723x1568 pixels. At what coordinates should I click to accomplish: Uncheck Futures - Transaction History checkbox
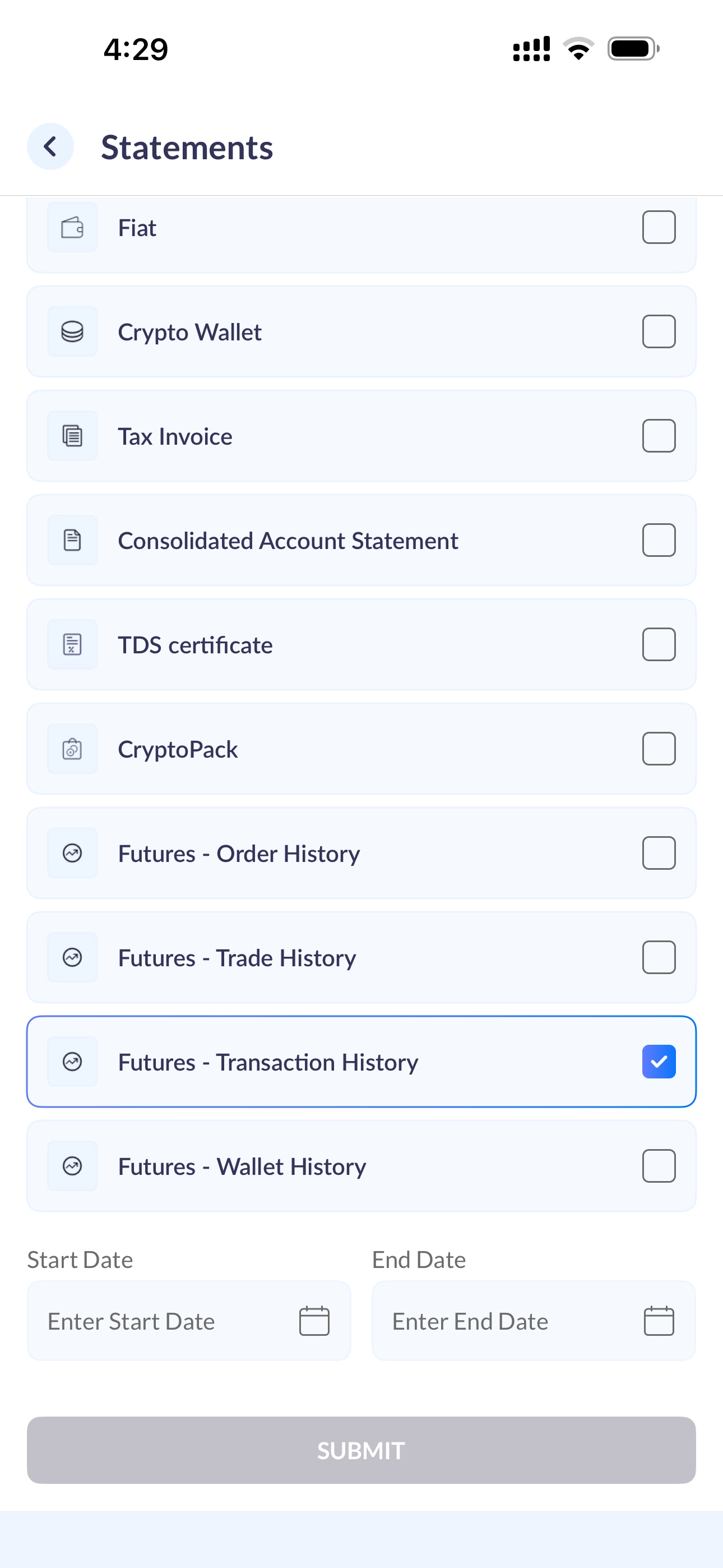(x=659, y=1062)
